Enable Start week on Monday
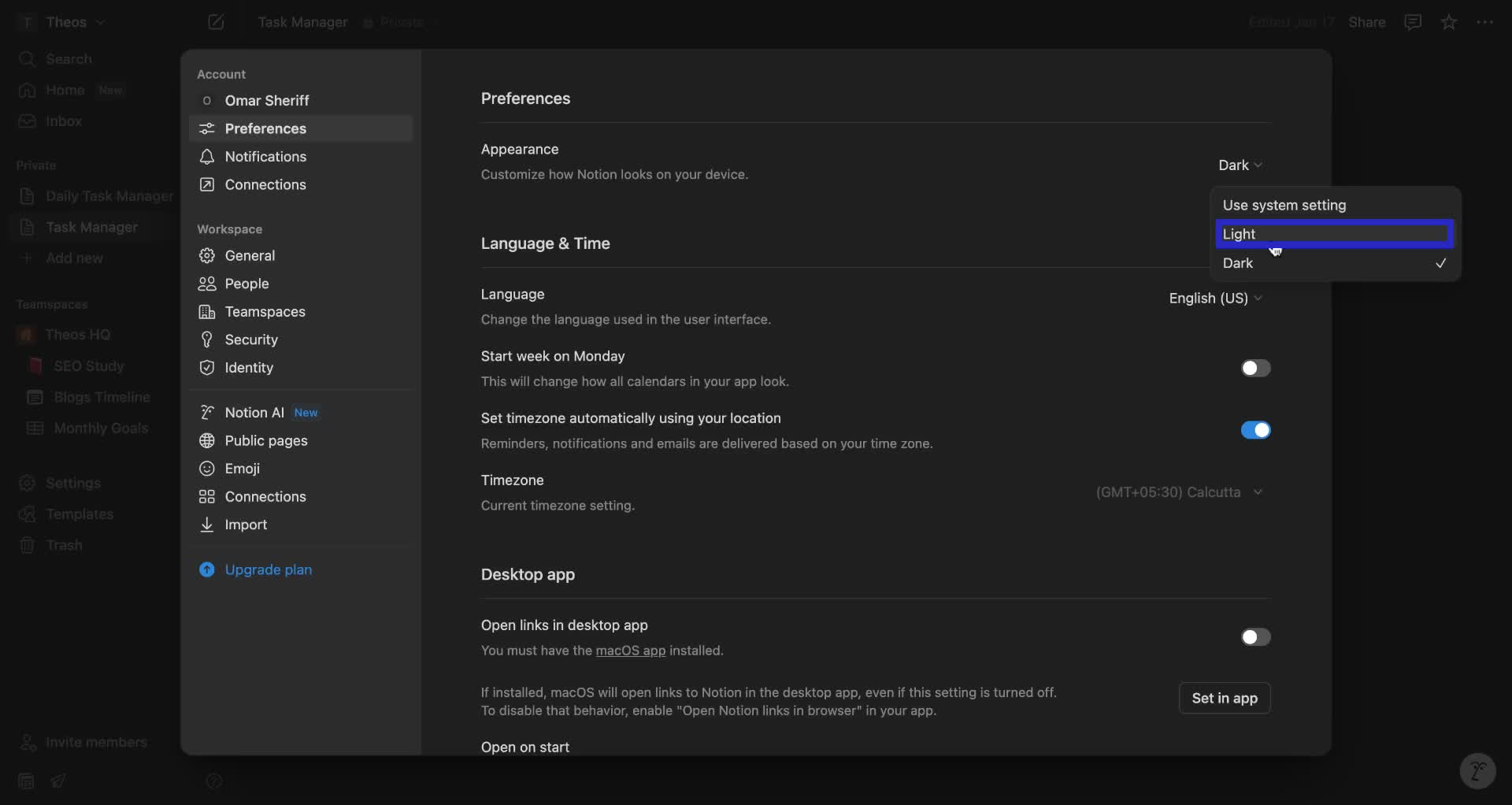 point(1255,368)
